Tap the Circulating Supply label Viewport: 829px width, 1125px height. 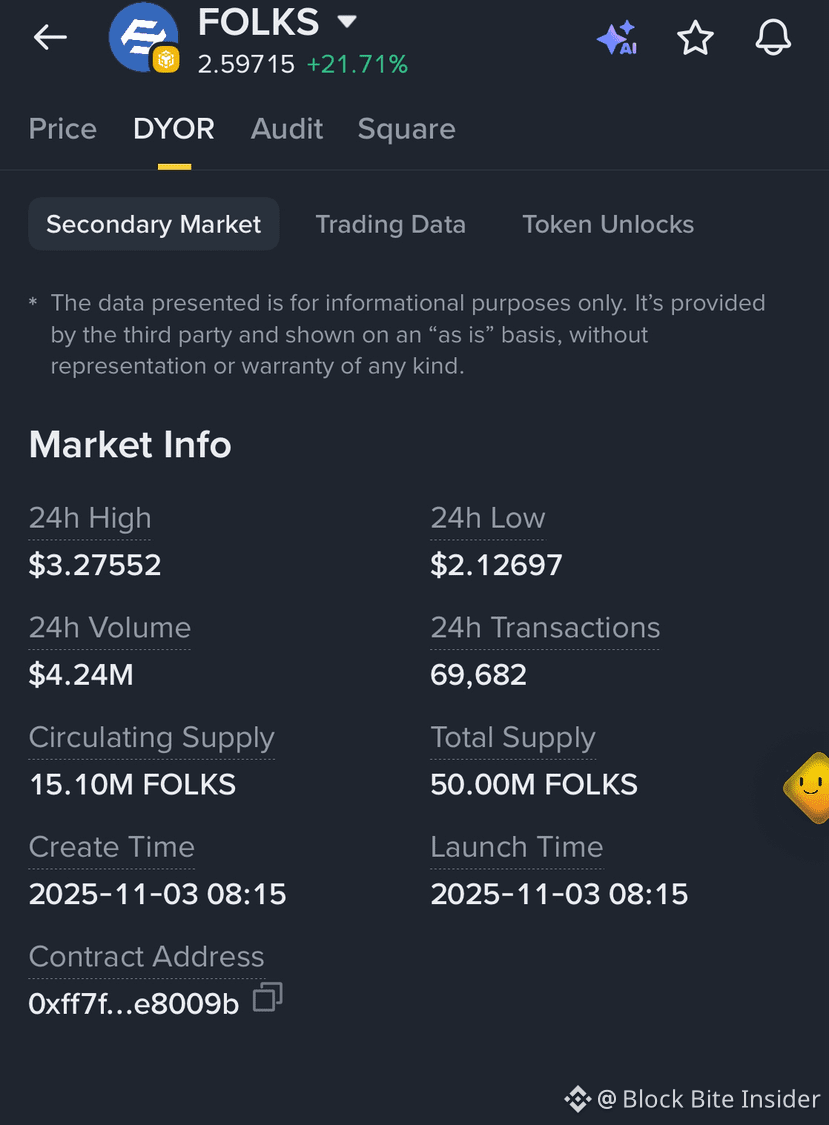[151, 738]
